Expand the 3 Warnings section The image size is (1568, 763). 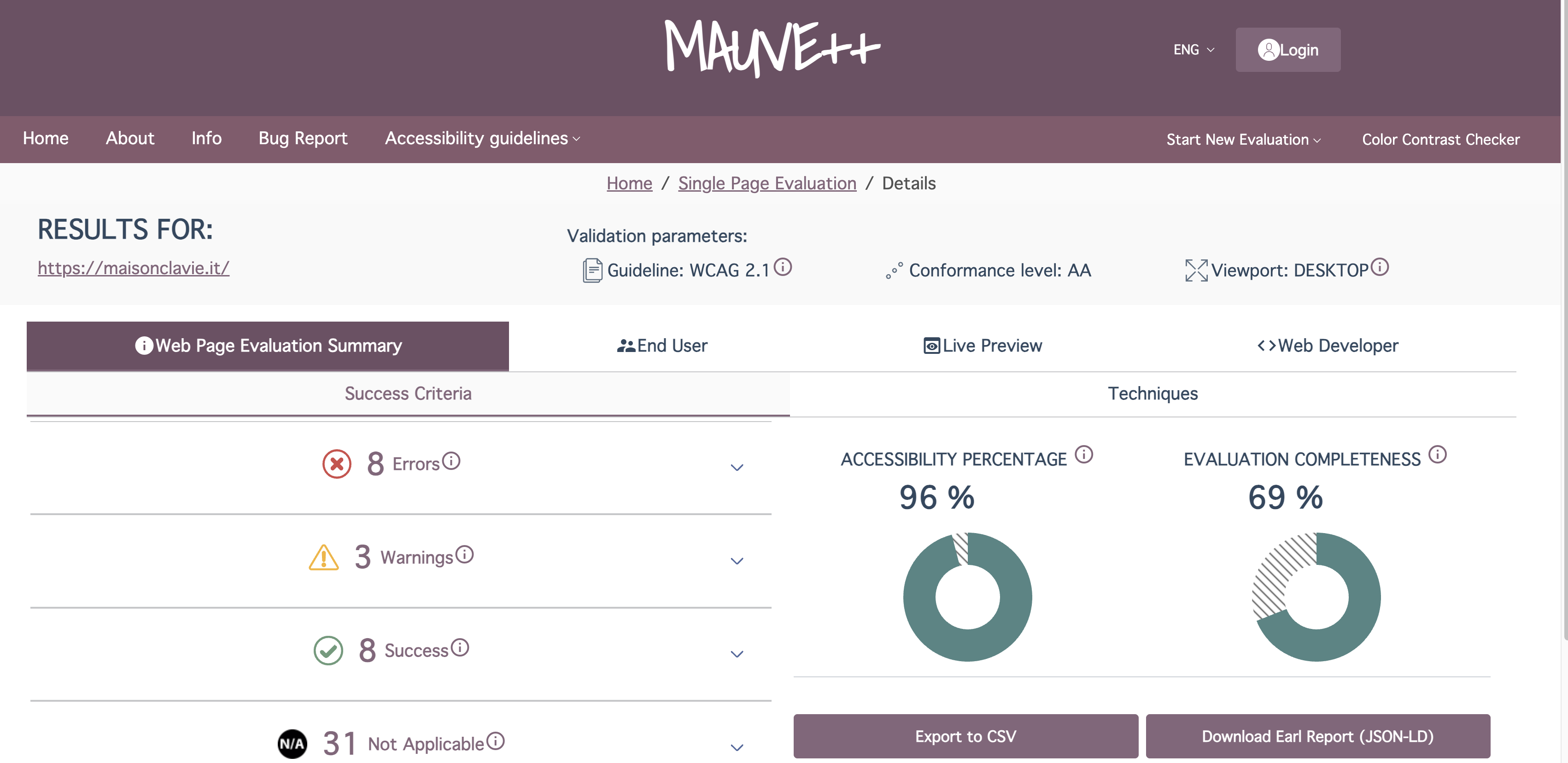[x=401, y=561]
